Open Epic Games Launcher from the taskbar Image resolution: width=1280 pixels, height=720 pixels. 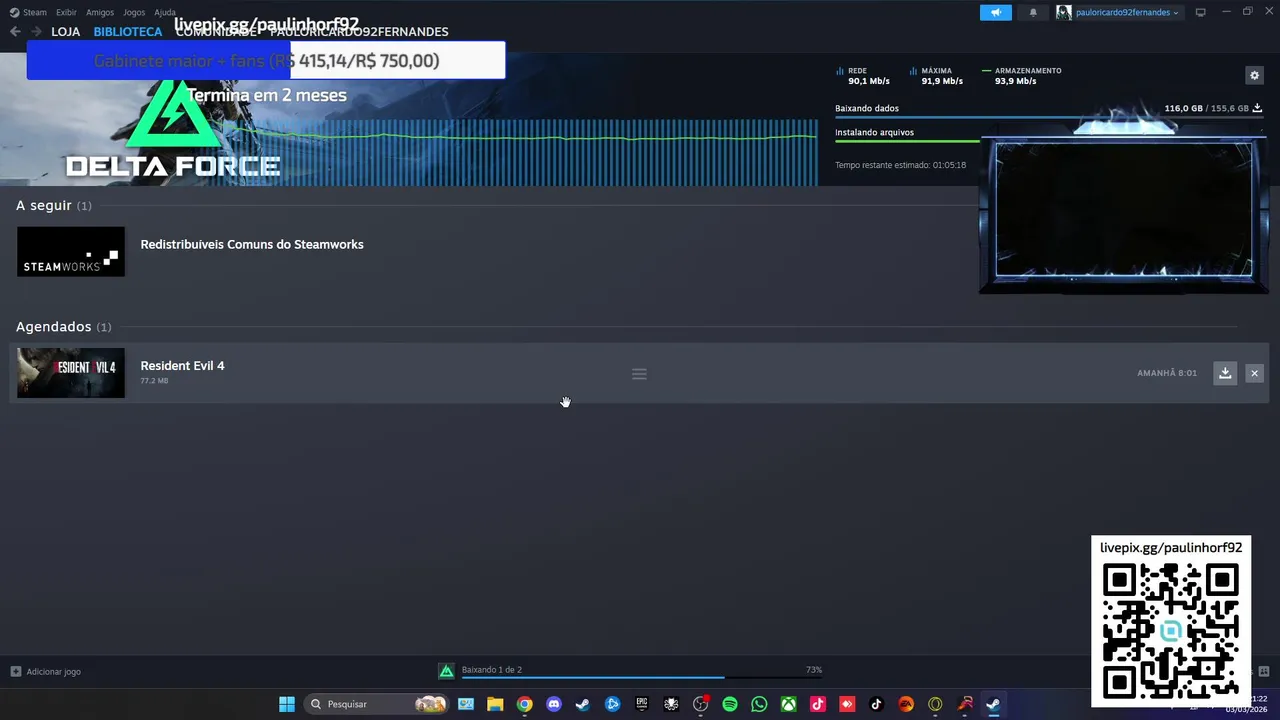point(642,704)
